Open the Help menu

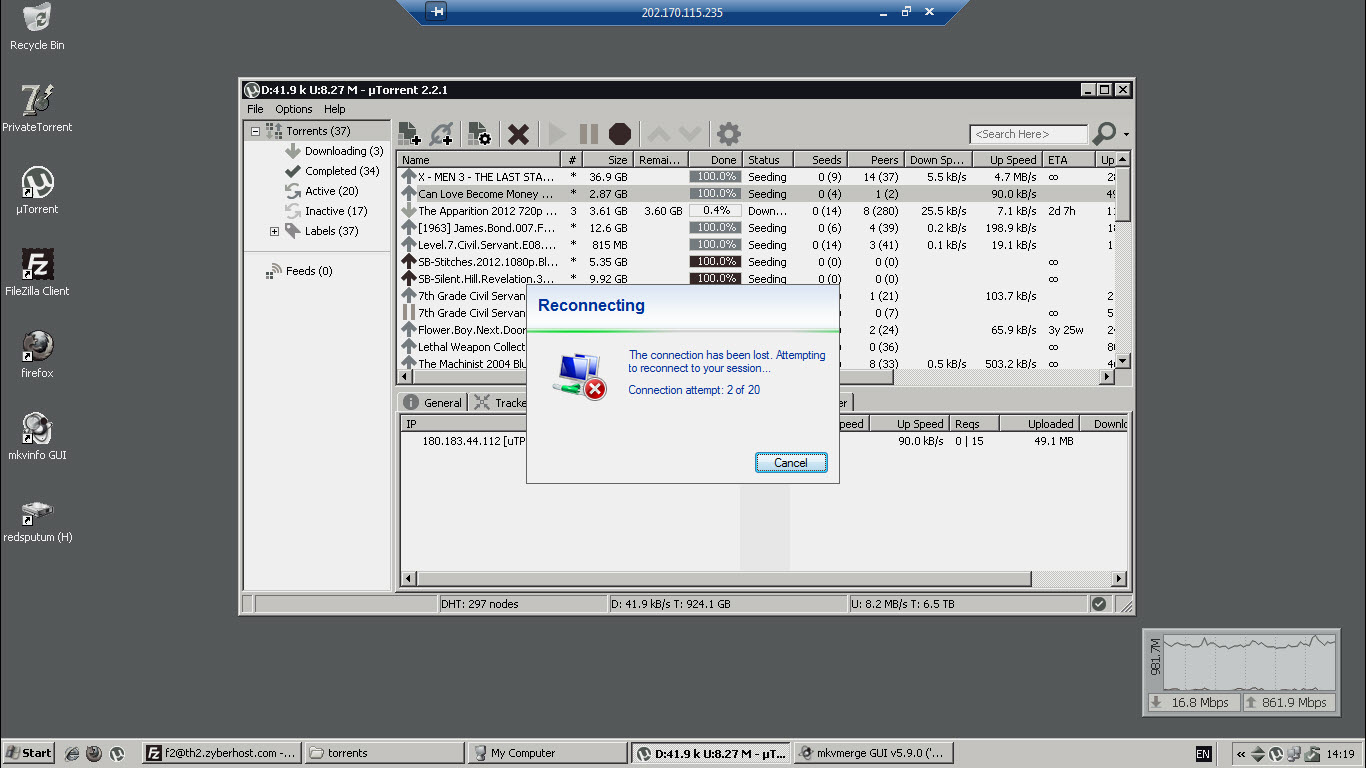335,109
